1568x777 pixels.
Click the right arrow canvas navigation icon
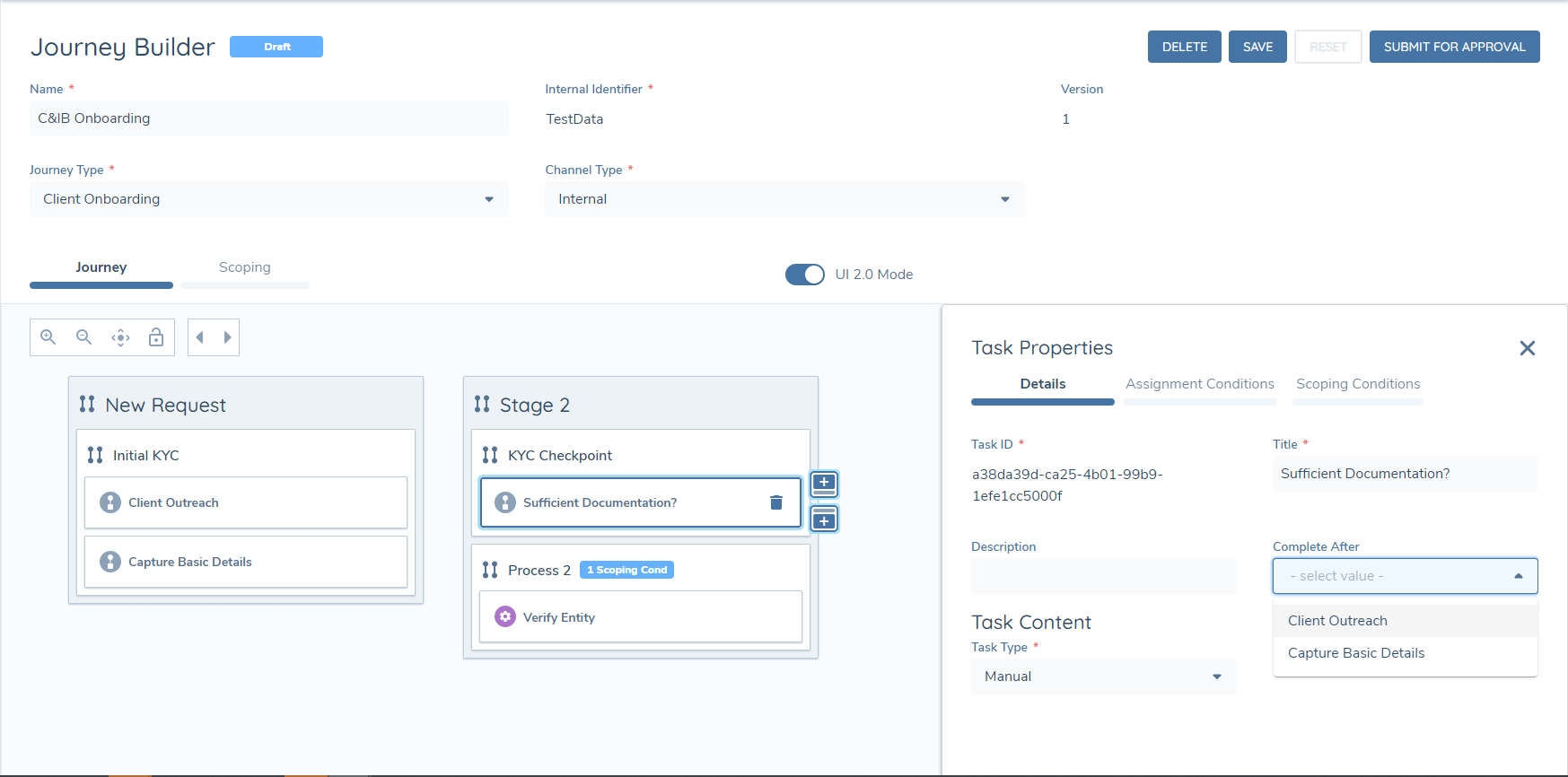tap(227, 337)
